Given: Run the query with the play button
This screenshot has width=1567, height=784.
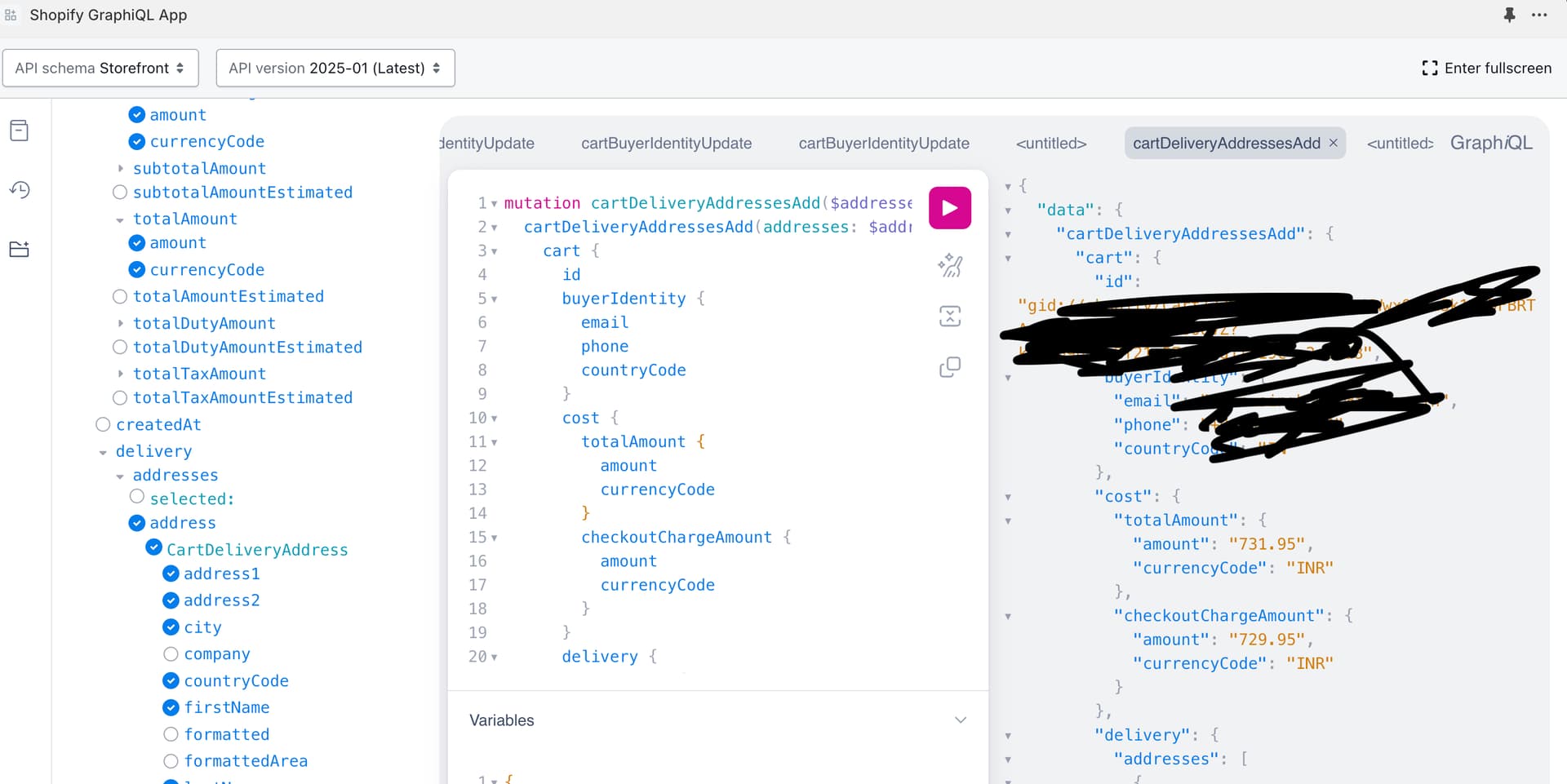Looking at the screenshot, I should pyautogui.click(x=949, y=208).
